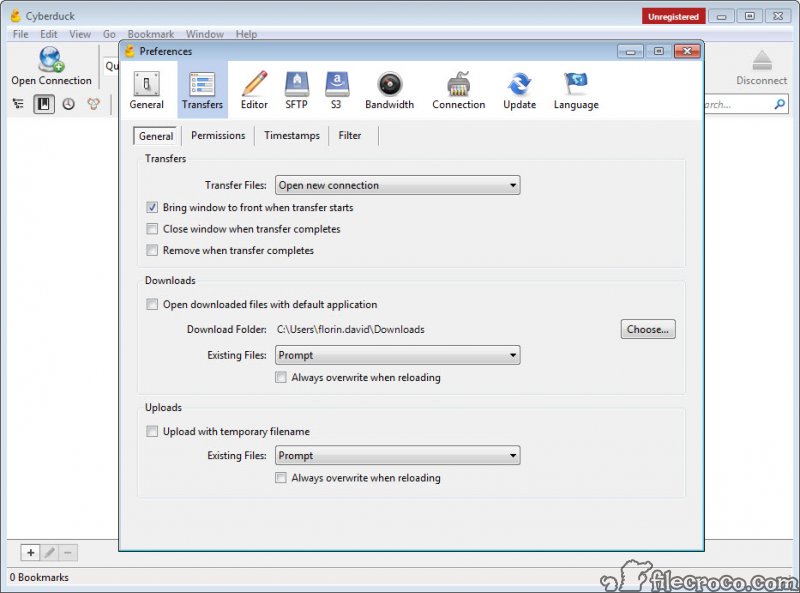Minimize the Preferences window

point(631,51)
